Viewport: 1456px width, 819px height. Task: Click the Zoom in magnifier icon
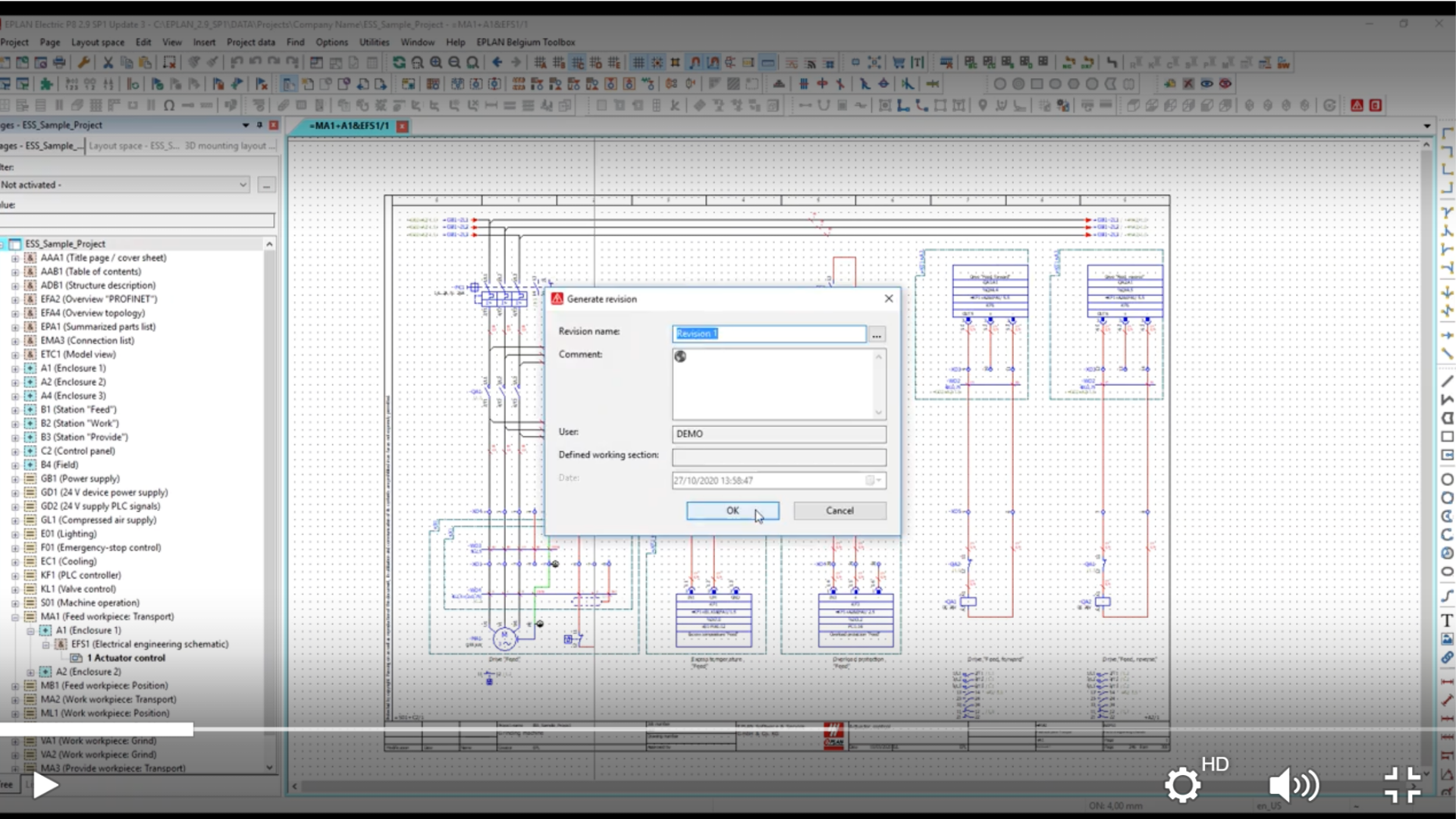[436, 63]
